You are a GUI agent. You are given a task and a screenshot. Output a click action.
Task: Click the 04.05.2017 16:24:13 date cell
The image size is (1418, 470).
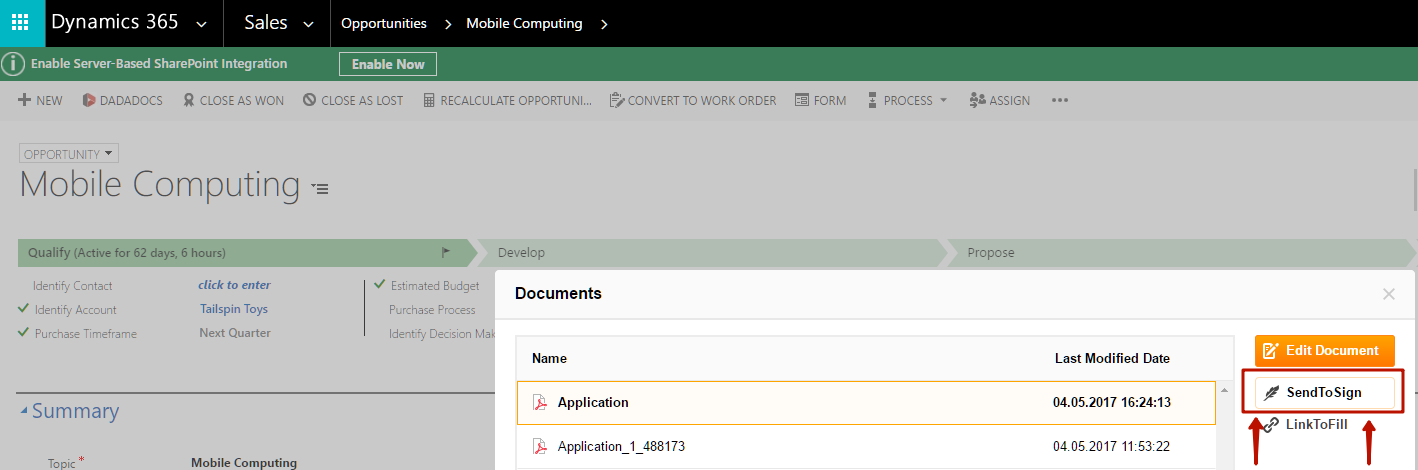click(x=1111, y=402)
